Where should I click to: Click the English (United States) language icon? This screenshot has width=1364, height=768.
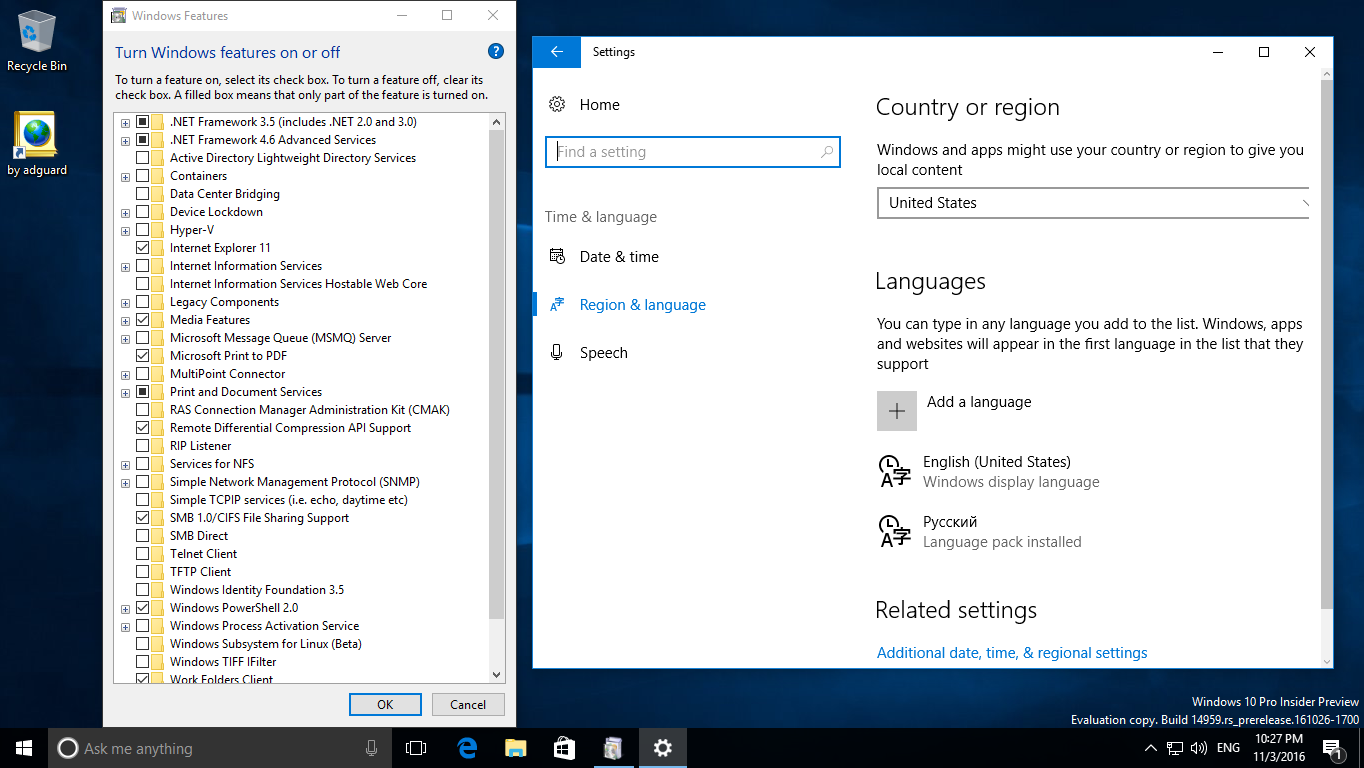point(894,471)
